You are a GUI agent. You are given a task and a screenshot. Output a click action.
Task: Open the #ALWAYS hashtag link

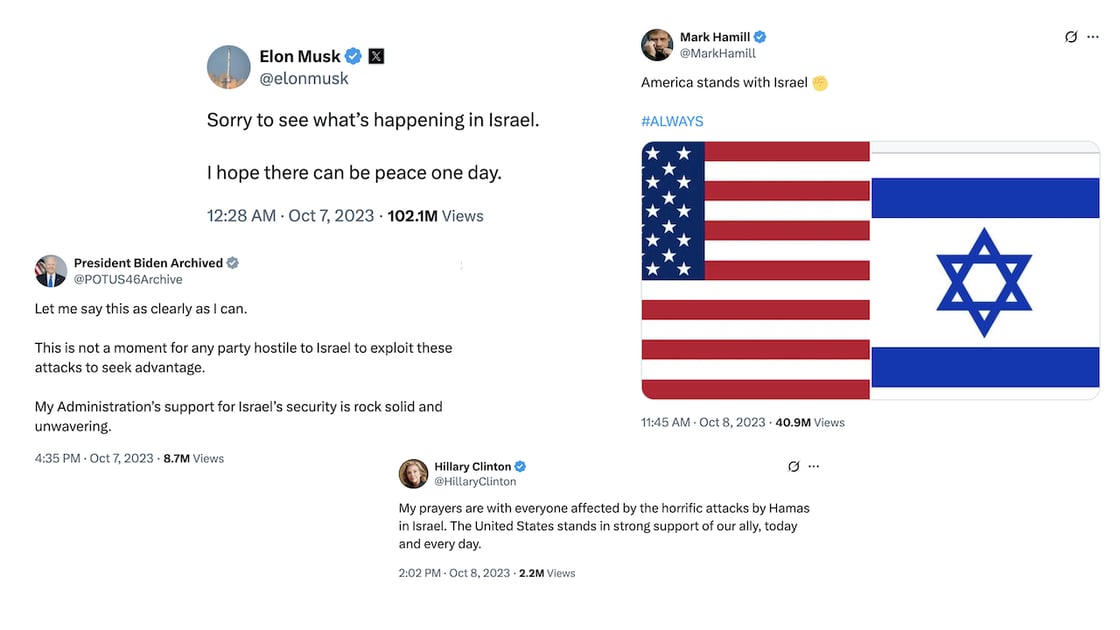[672, 121]
